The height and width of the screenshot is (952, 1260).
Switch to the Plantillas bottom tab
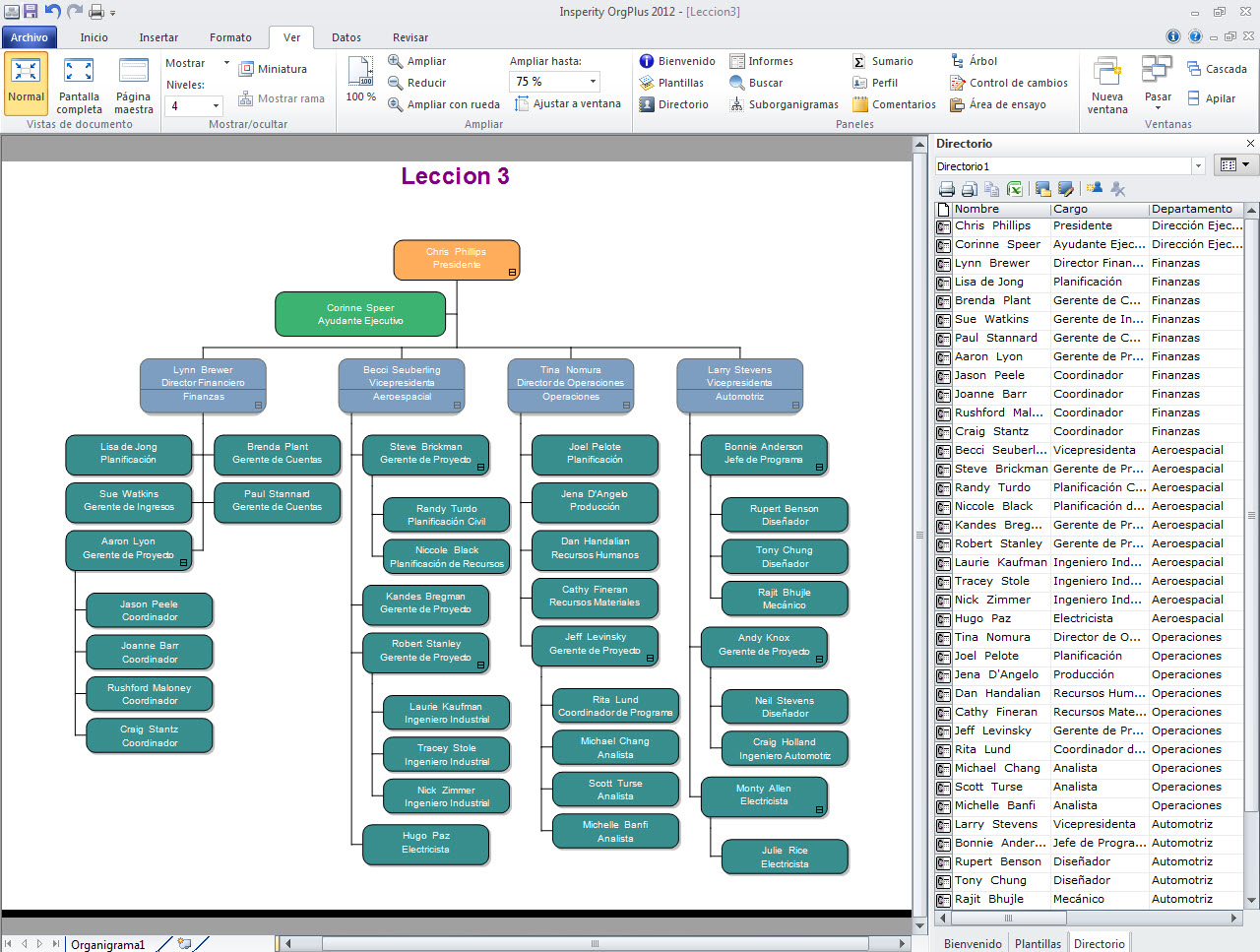click(1038, 943)
